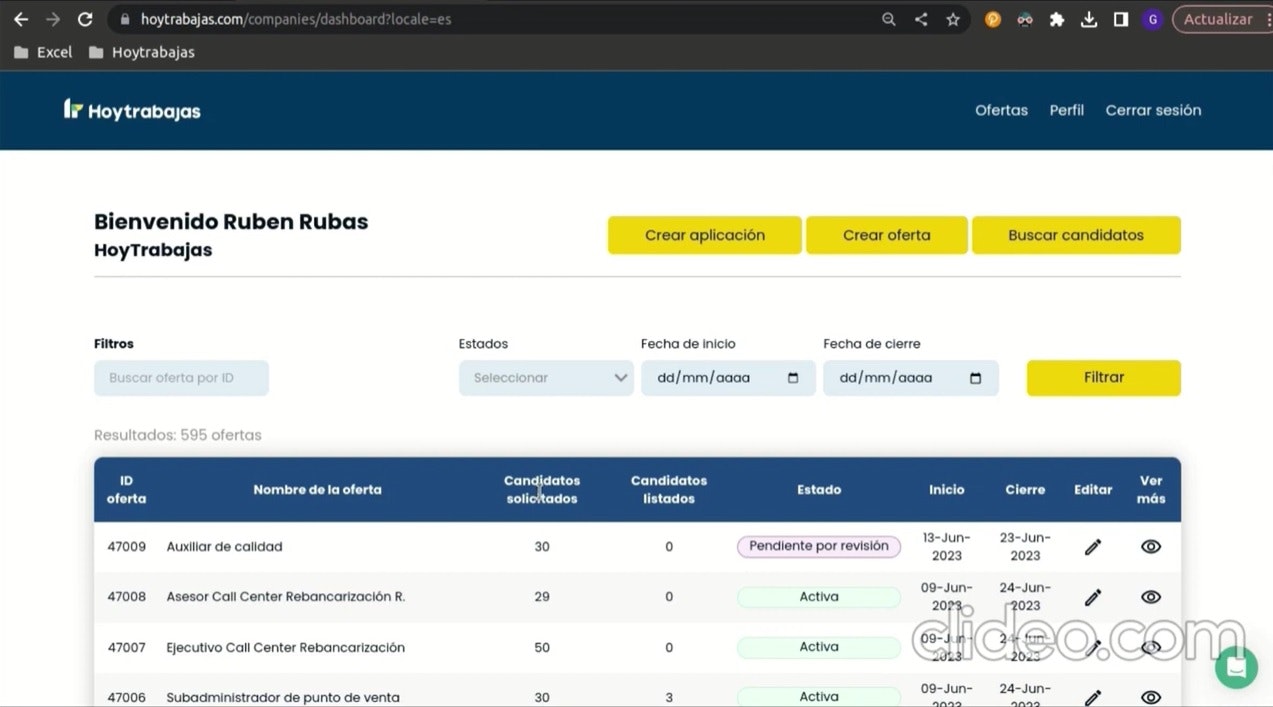
Task: View details of offer 47009 via eye icon
Action: 1151,547
